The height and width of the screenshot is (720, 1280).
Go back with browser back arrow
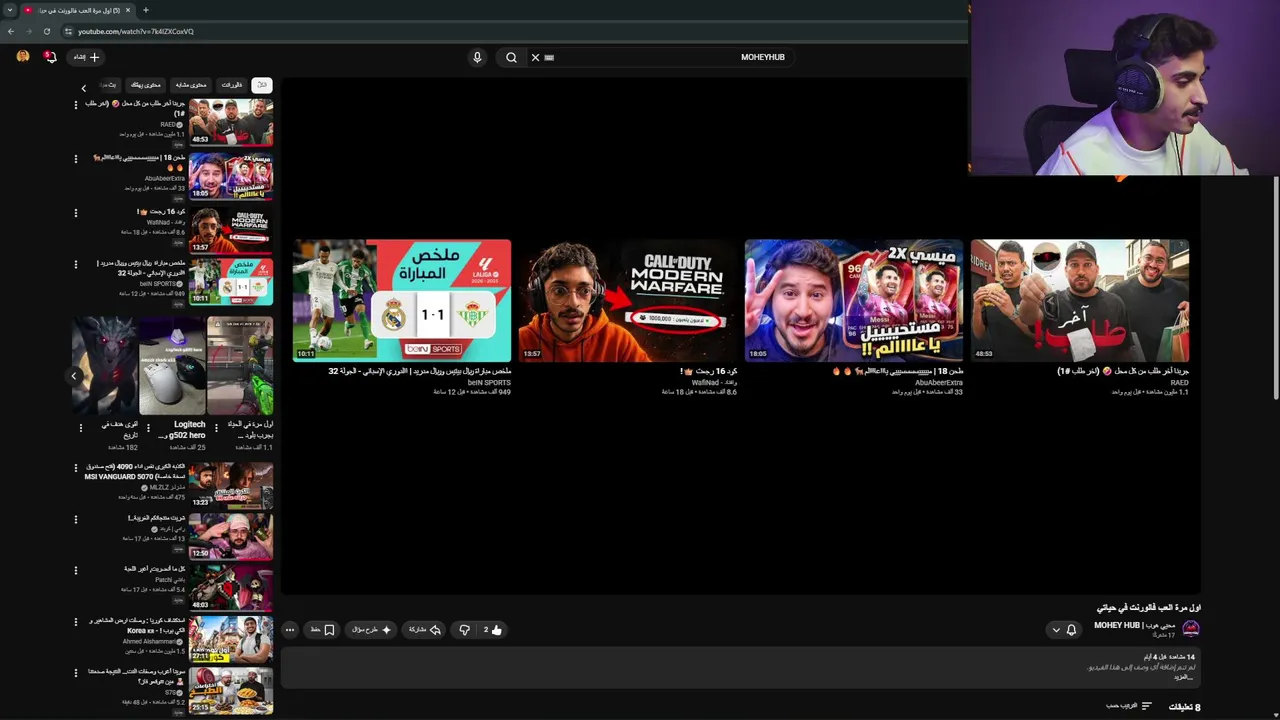(11, 31)
